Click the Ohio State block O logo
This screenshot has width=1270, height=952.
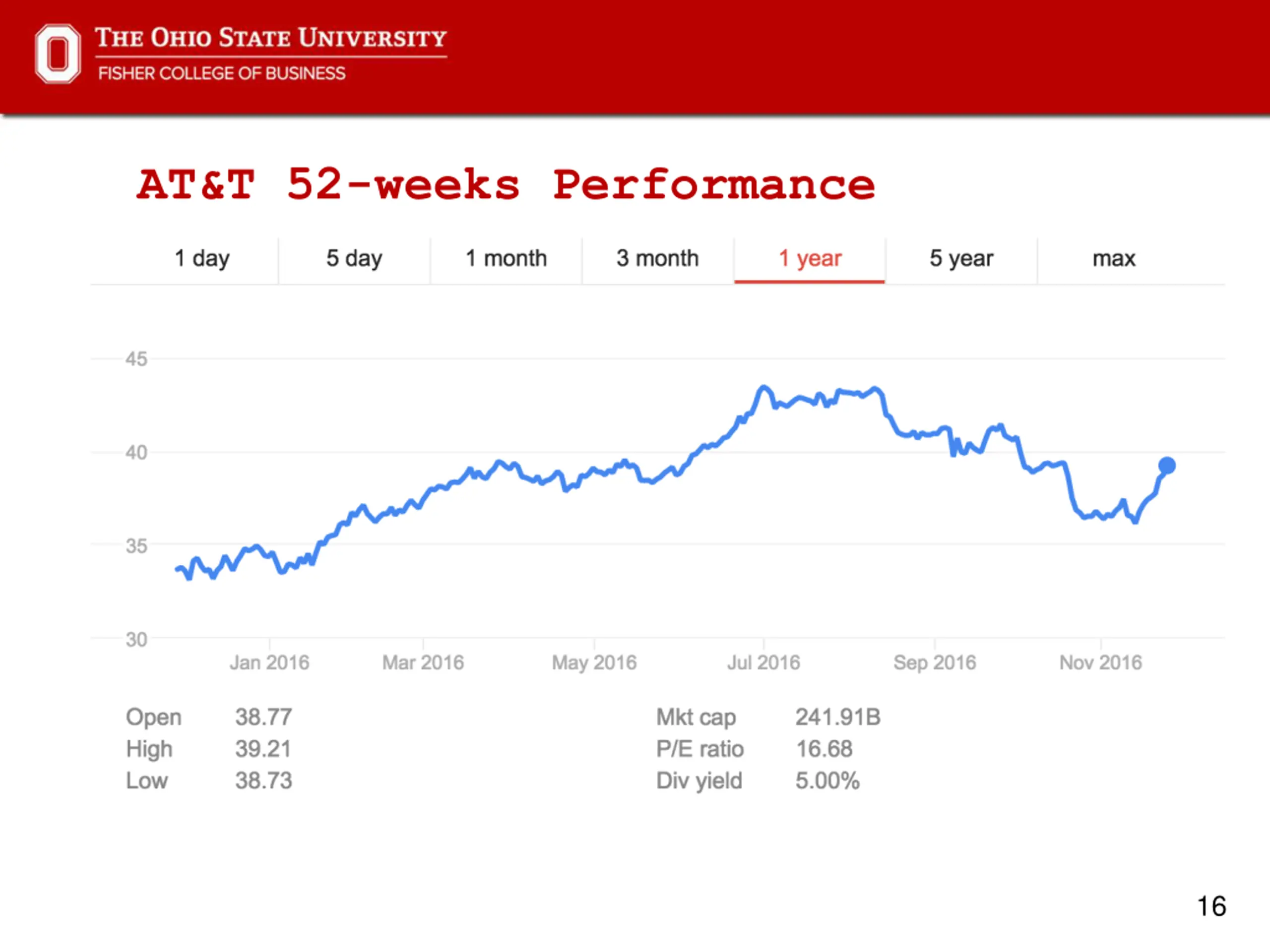pos(58,54)
